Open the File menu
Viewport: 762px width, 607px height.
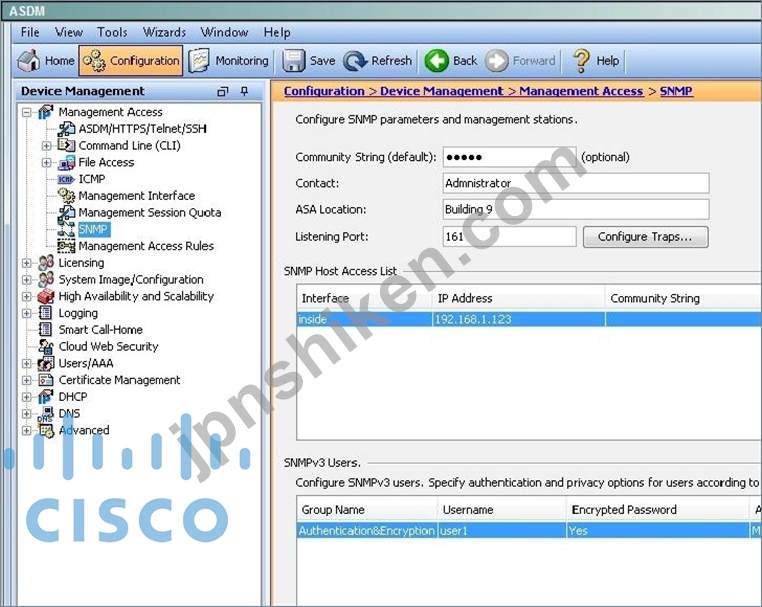tap(30, 33)
